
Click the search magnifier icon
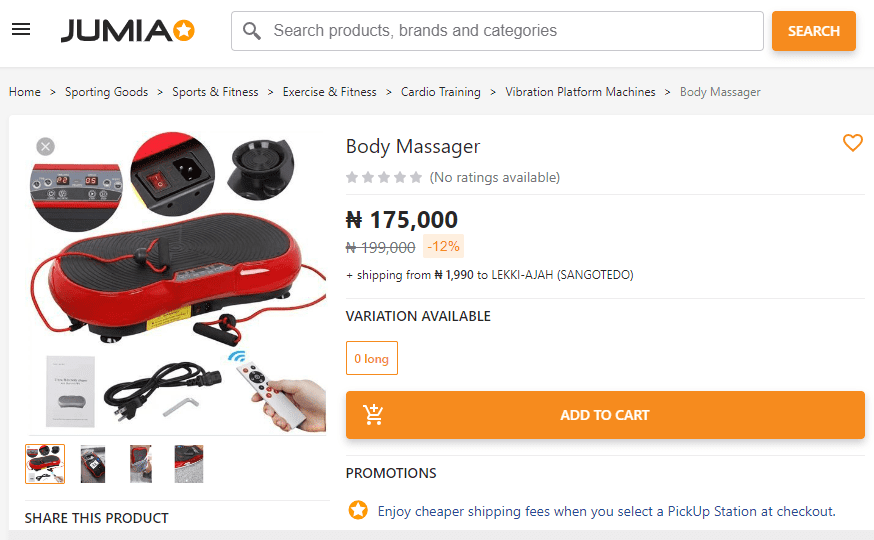click(x=252, y=31)
